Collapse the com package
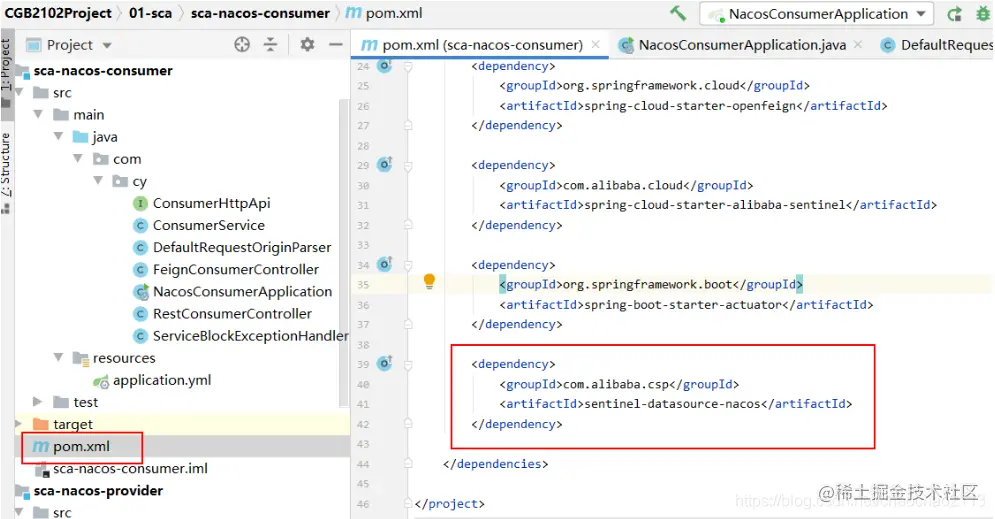 coord(78,159)
